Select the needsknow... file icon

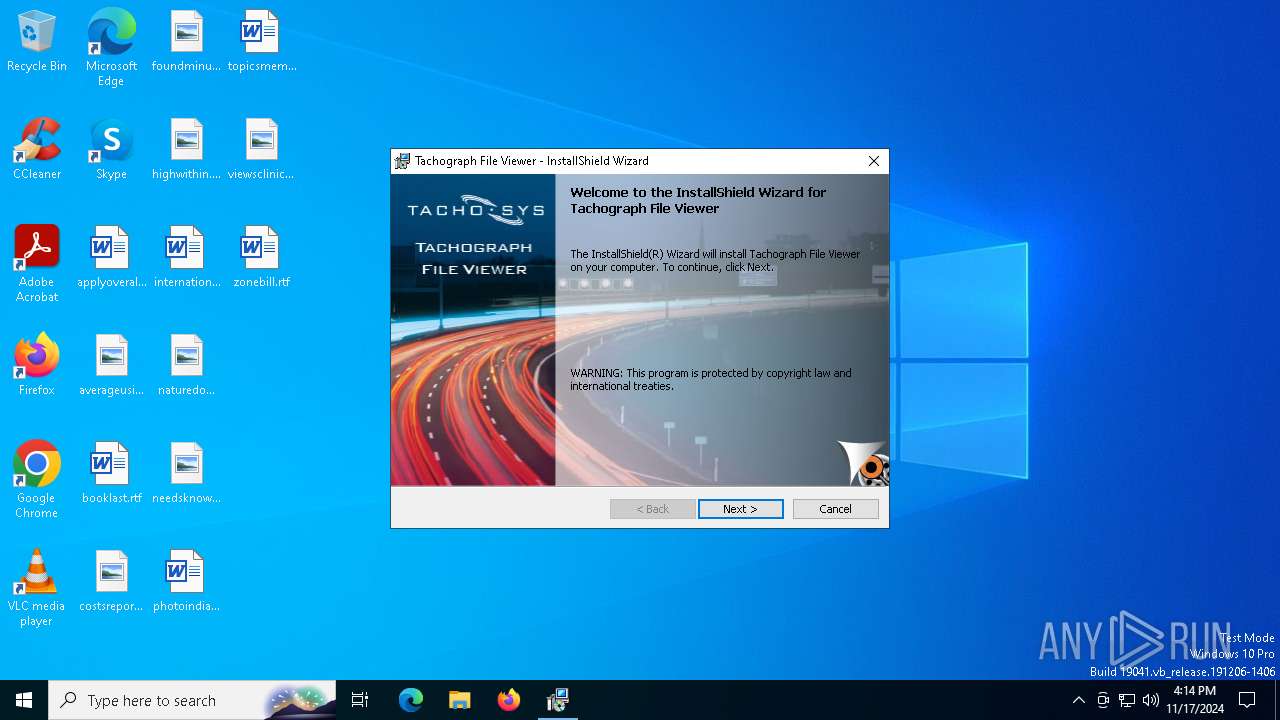186,474
